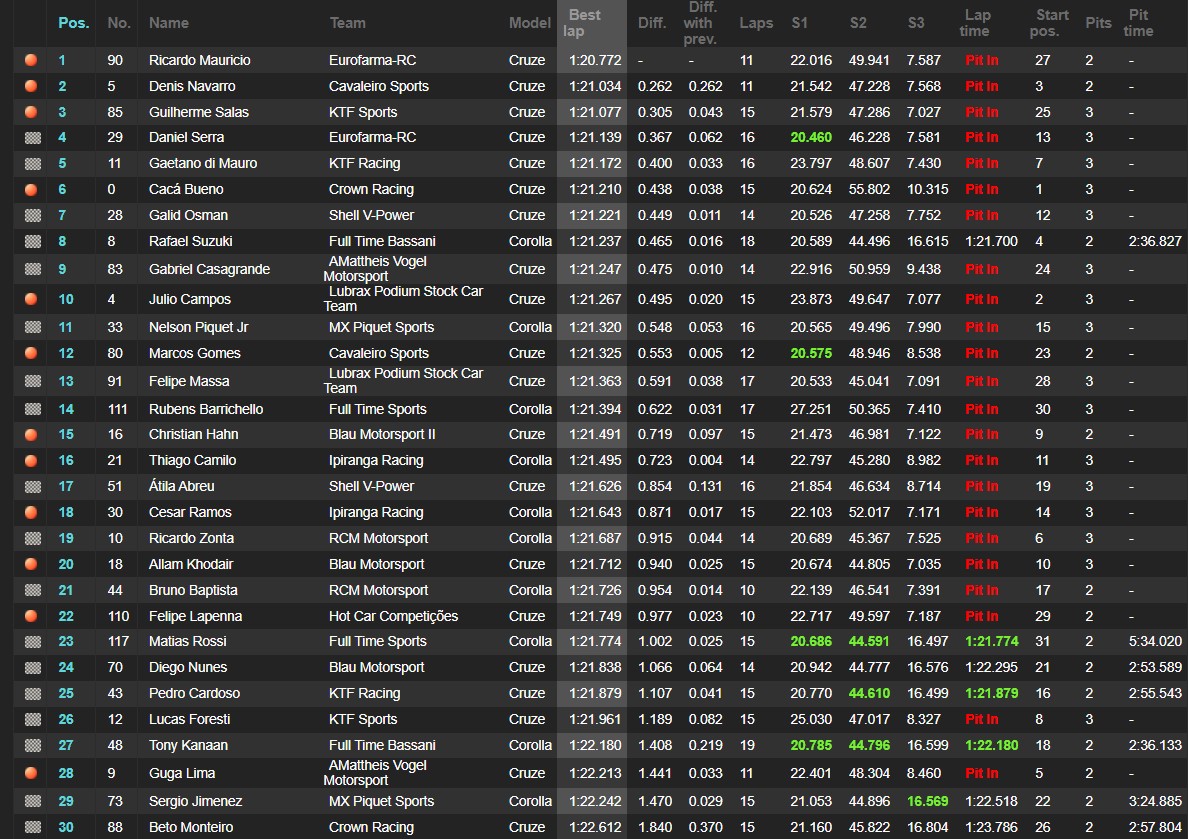Select the orange status dot beside Guga Lima
The image size is (1188, 839).
[31, 773]
